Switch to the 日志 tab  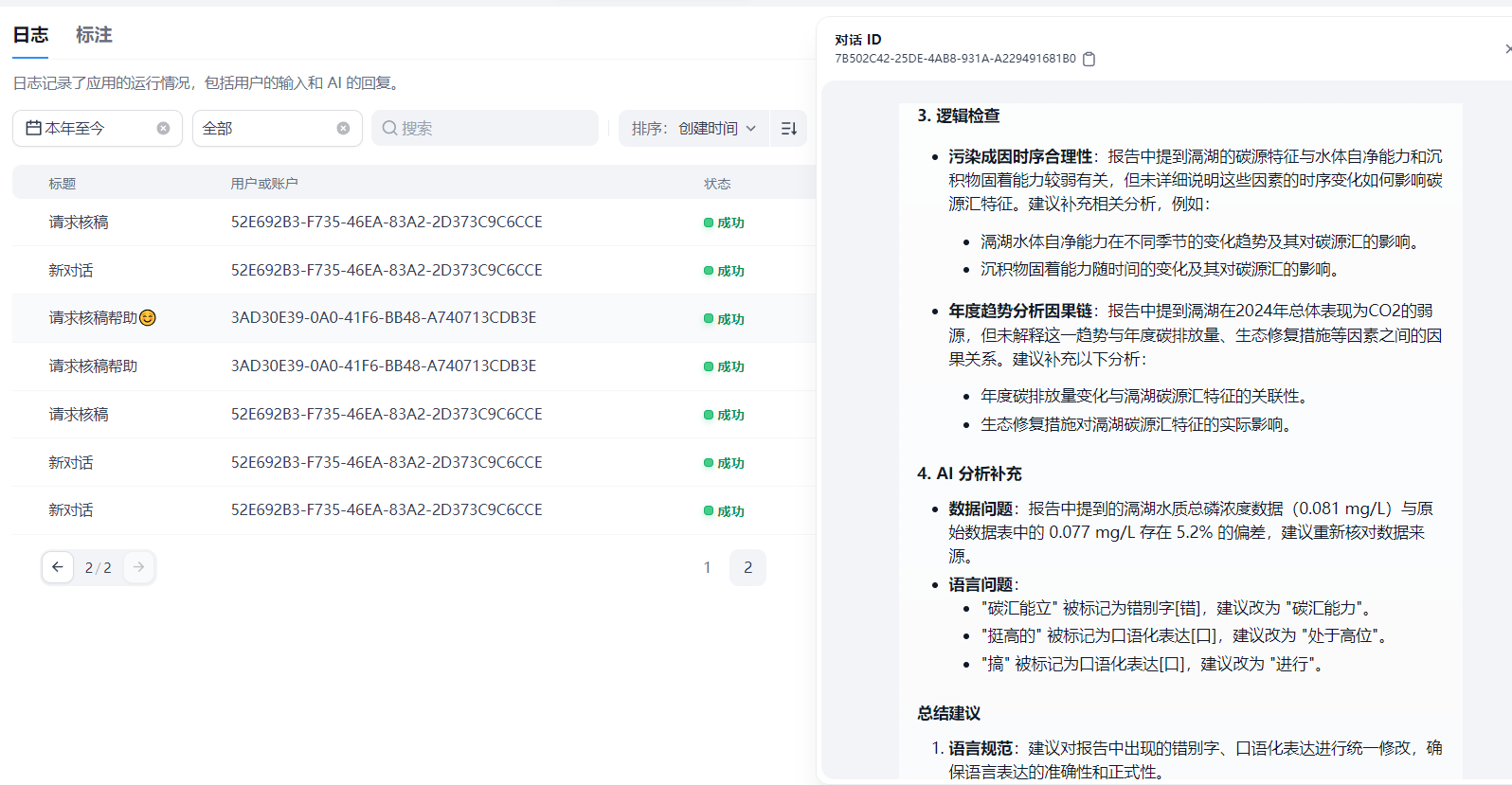(30, 35)
